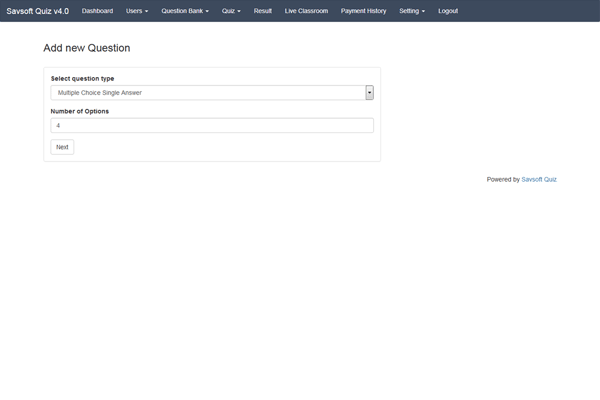The image size is (600, 400).
Task: Click the 'Powered by' footer text
Action: (x=503, y=180)
